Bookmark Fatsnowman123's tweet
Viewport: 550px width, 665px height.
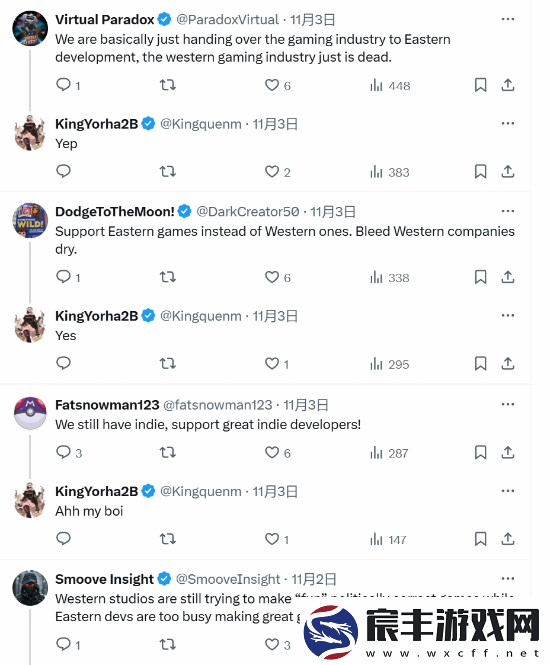480,453
